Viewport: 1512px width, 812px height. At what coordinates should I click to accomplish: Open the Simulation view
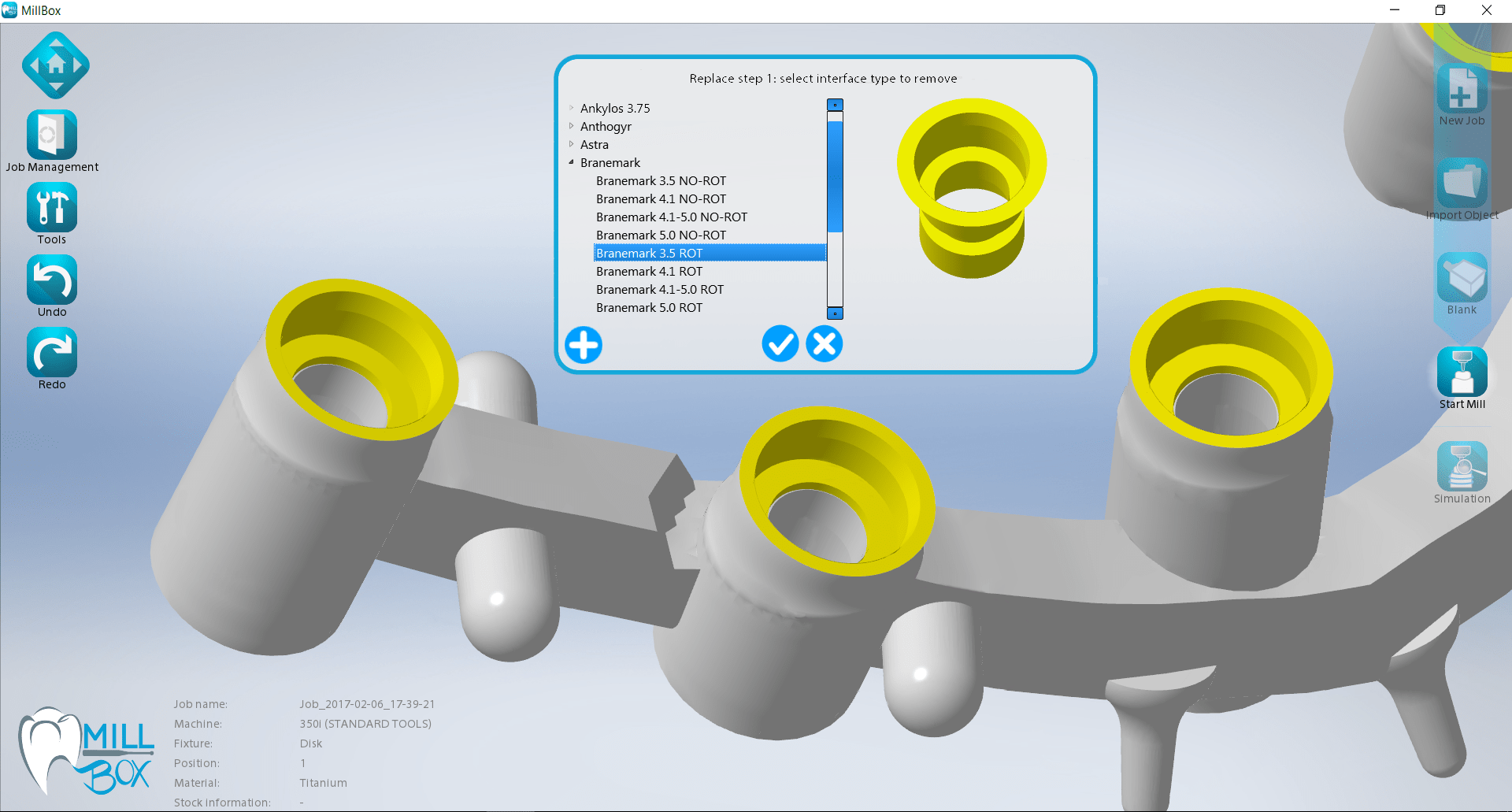click(1462, 467)
